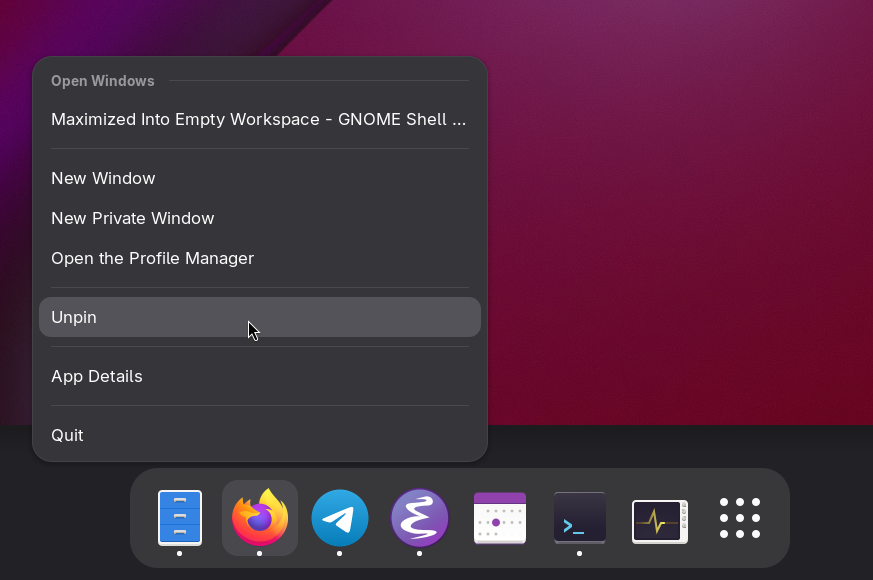
Task: Select the Maximized Into Empty Workspace window
Action: point(259,119)
